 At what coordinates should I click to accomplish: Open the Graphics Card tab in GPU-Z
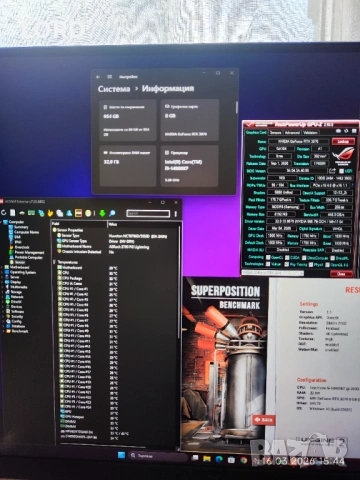(256, 132)
